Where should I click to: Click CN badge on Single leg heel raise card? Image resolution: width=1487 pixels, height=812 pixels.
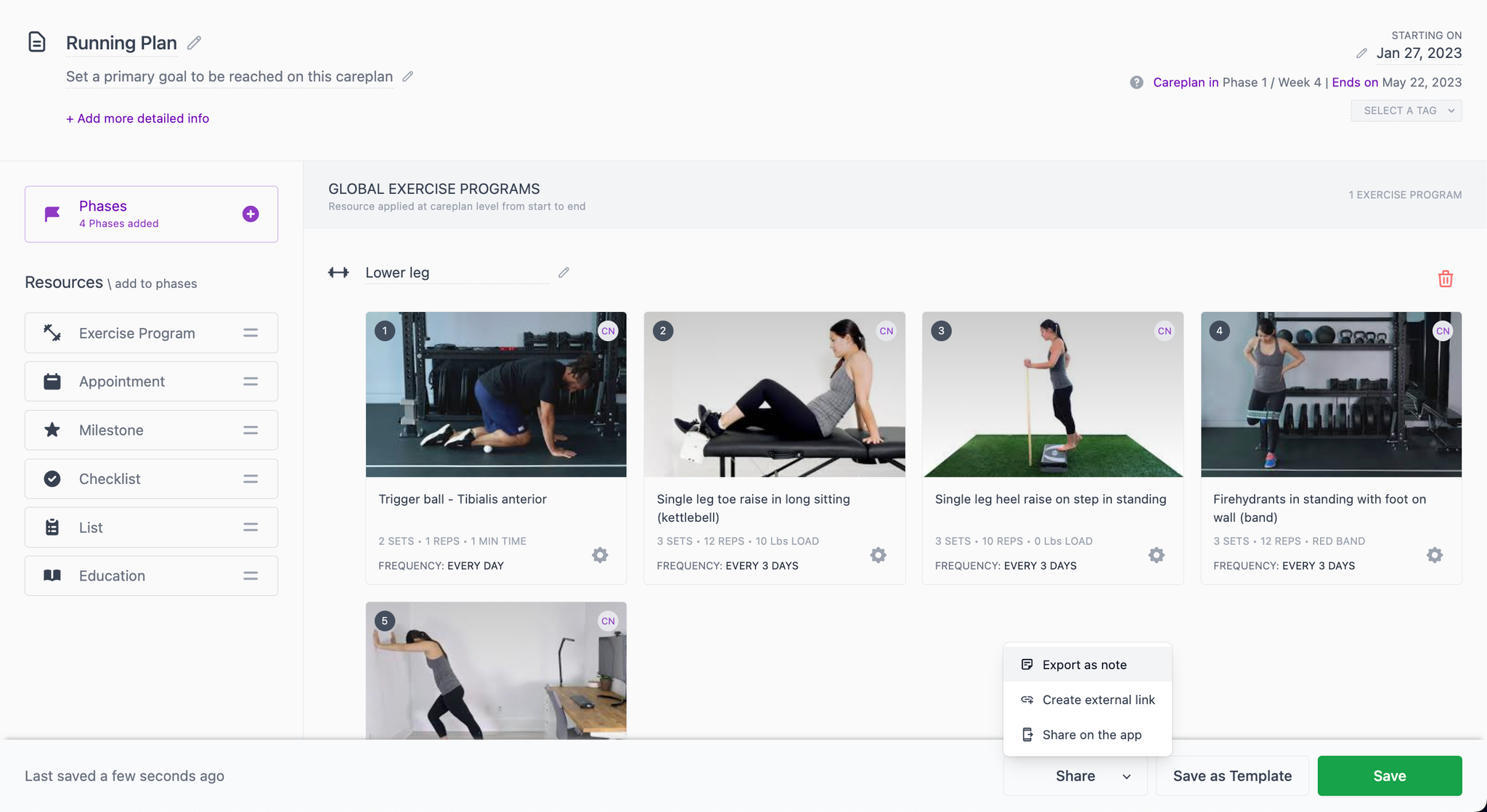coord(1165,331)
